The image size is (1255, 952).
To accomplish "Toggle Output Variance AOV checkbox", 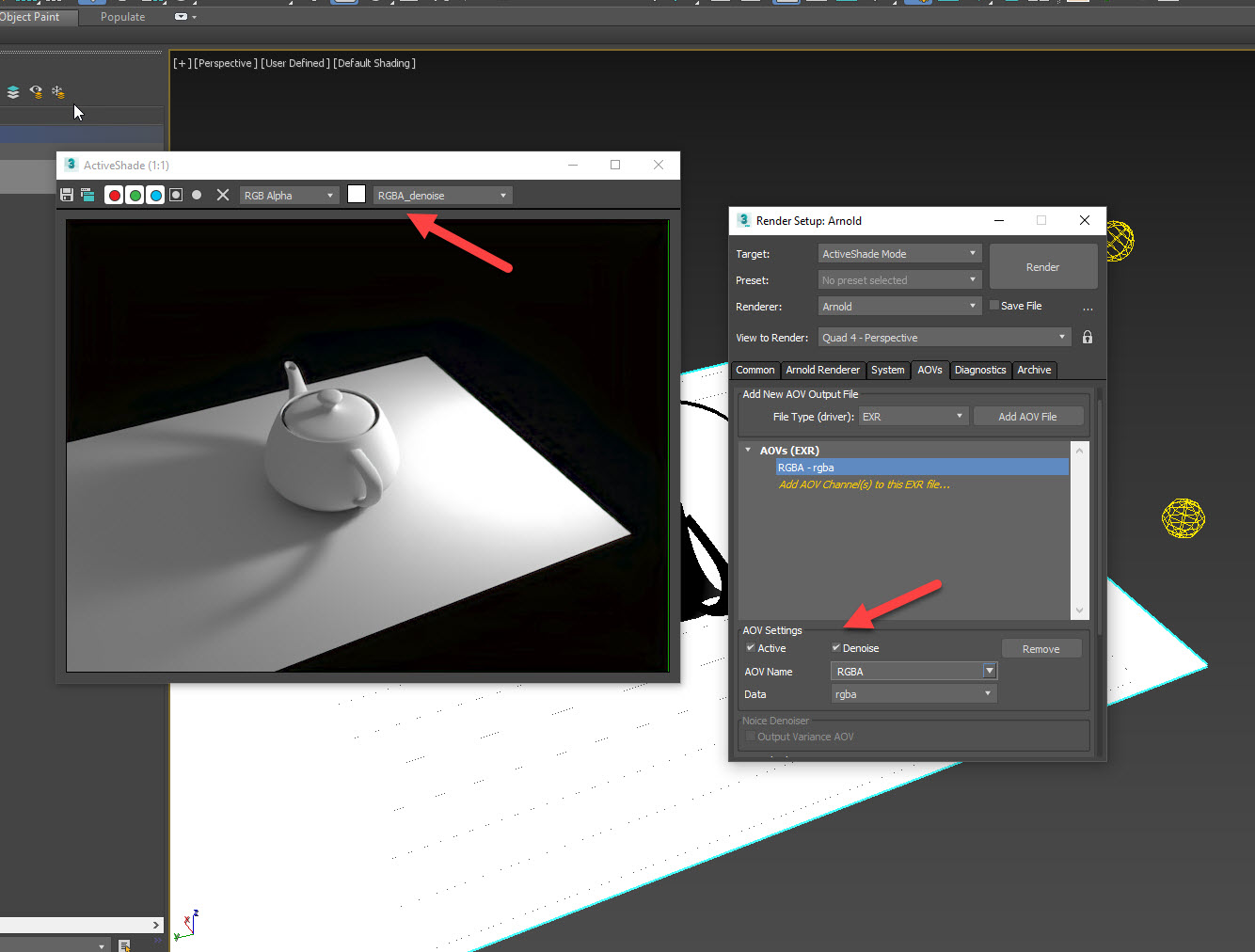I will [751, 737].
